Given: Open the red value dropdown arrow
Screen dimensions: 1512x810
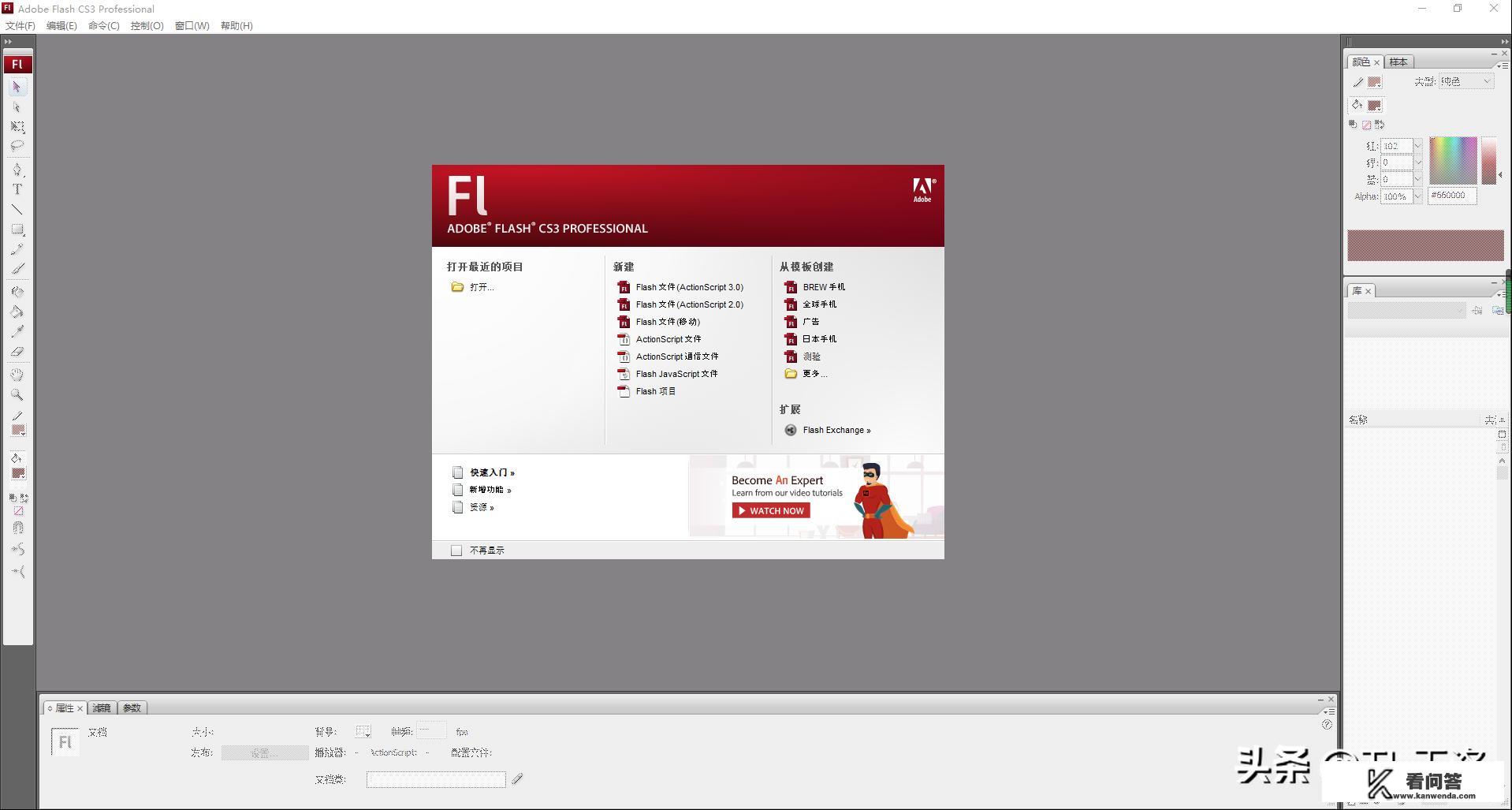Looking at the screenshot, I should pos(1417,146).
